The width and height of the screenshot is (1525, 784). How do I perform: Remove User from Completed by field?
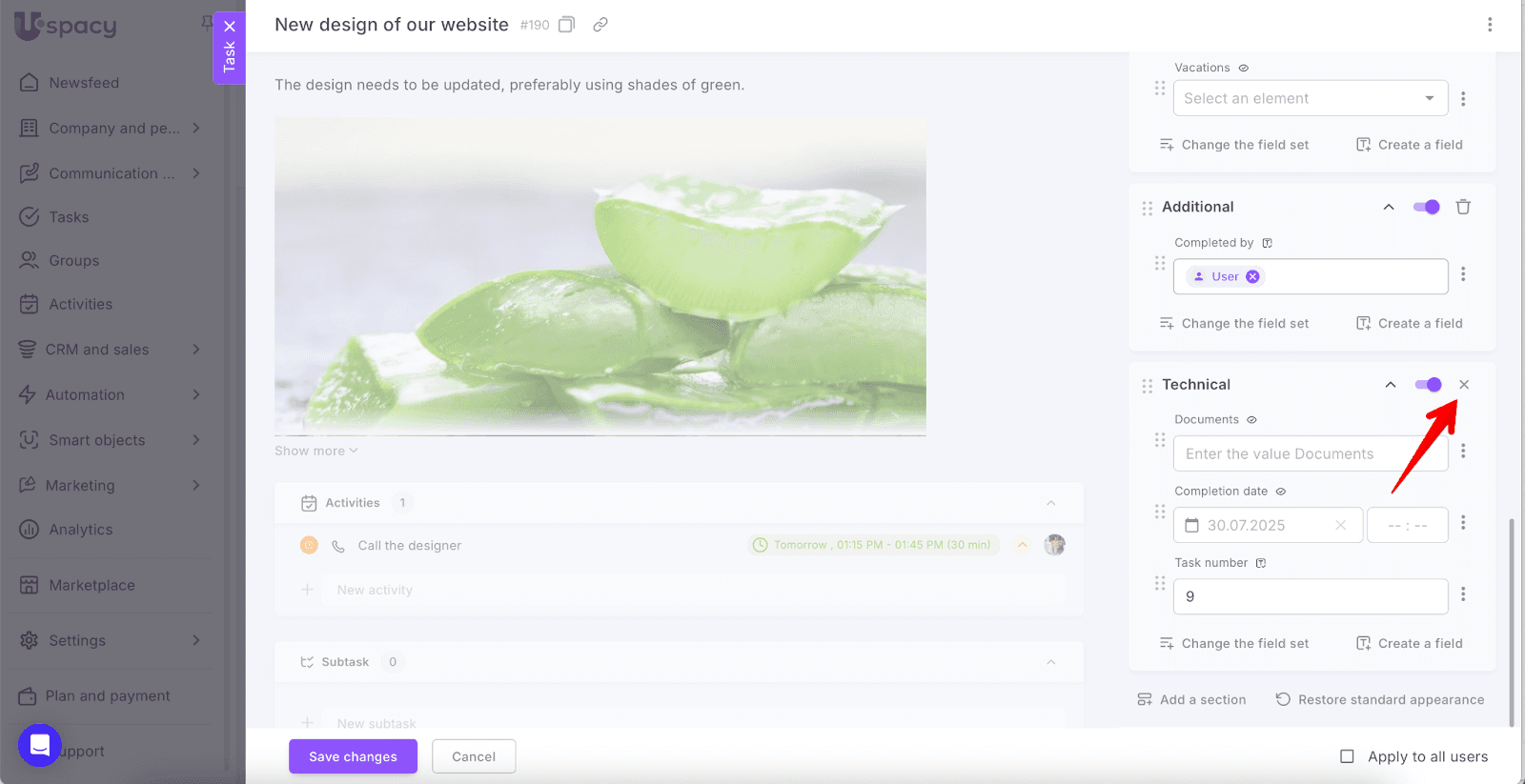point(1252,276)
